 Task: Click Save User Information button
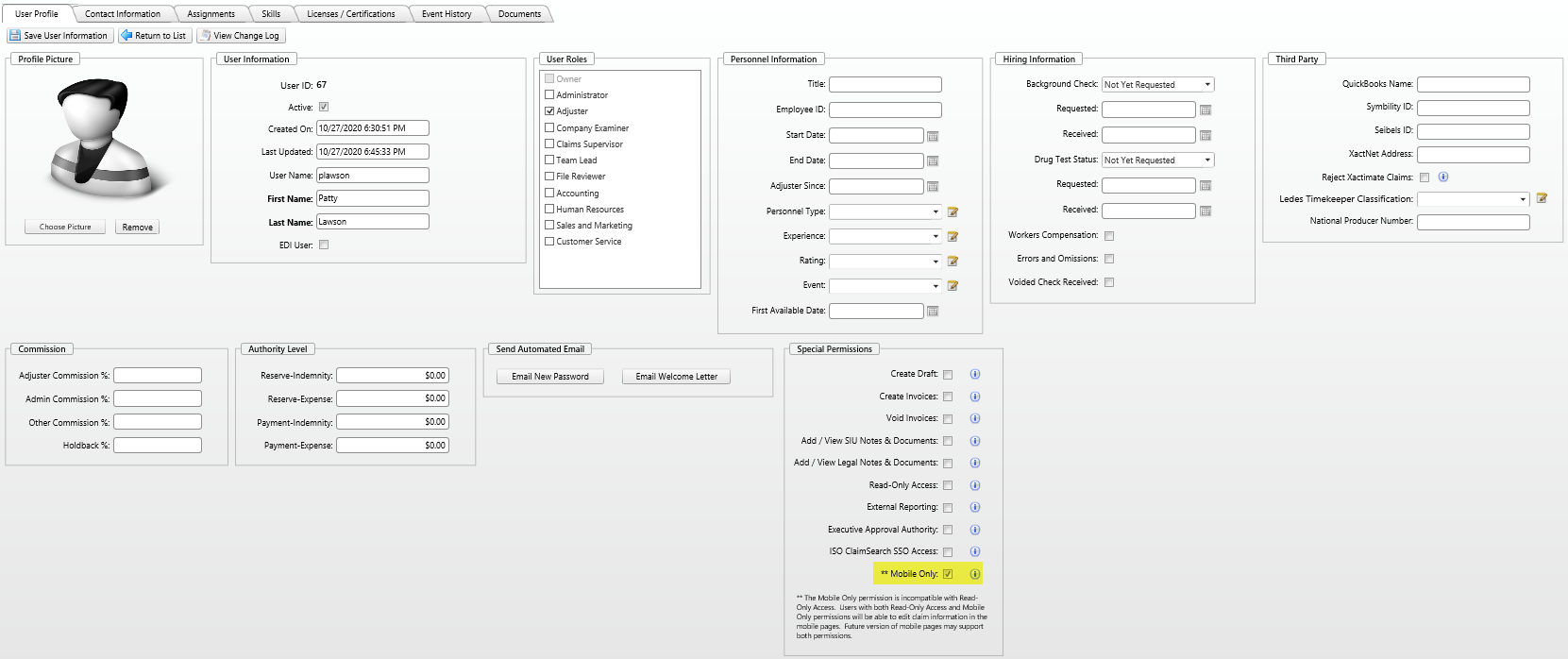click(x=59, y=36)
